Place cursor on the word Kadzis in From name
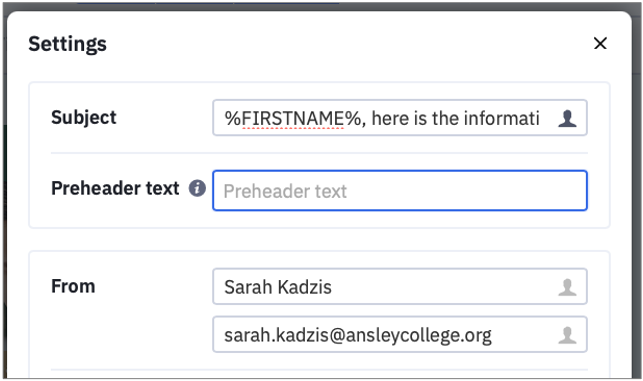This screenshot has width=643, height=381. [x=304, y=287]
